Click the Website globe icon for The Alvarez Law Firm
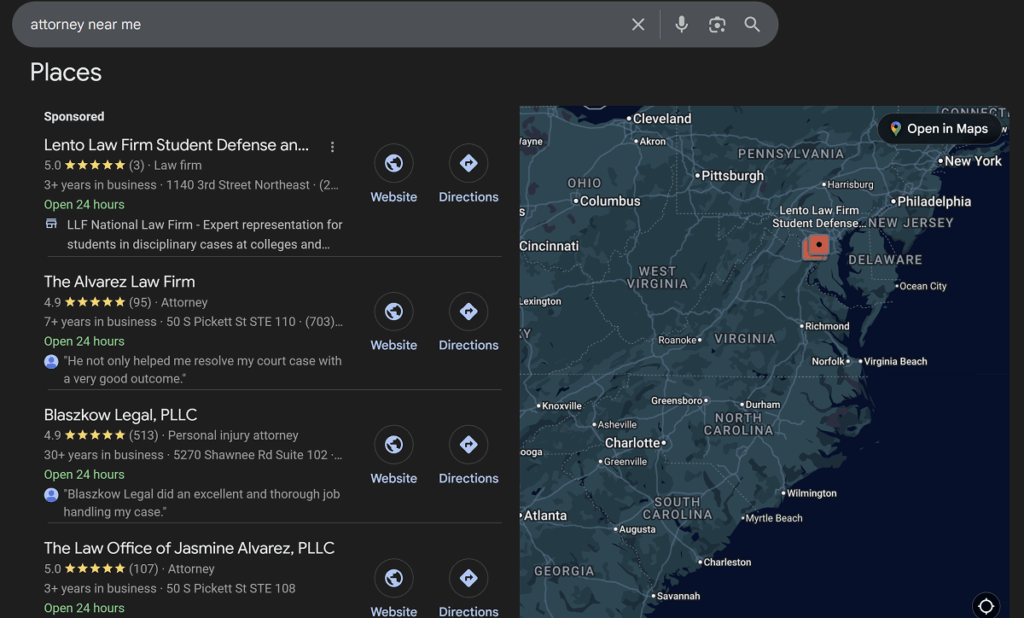 click(x=393, y=311)
